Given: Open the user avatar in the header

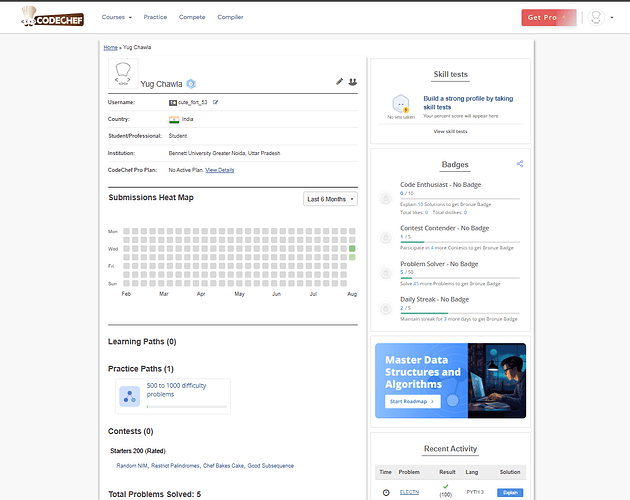Looking at the screenshot, I should (x=596, y=17).
